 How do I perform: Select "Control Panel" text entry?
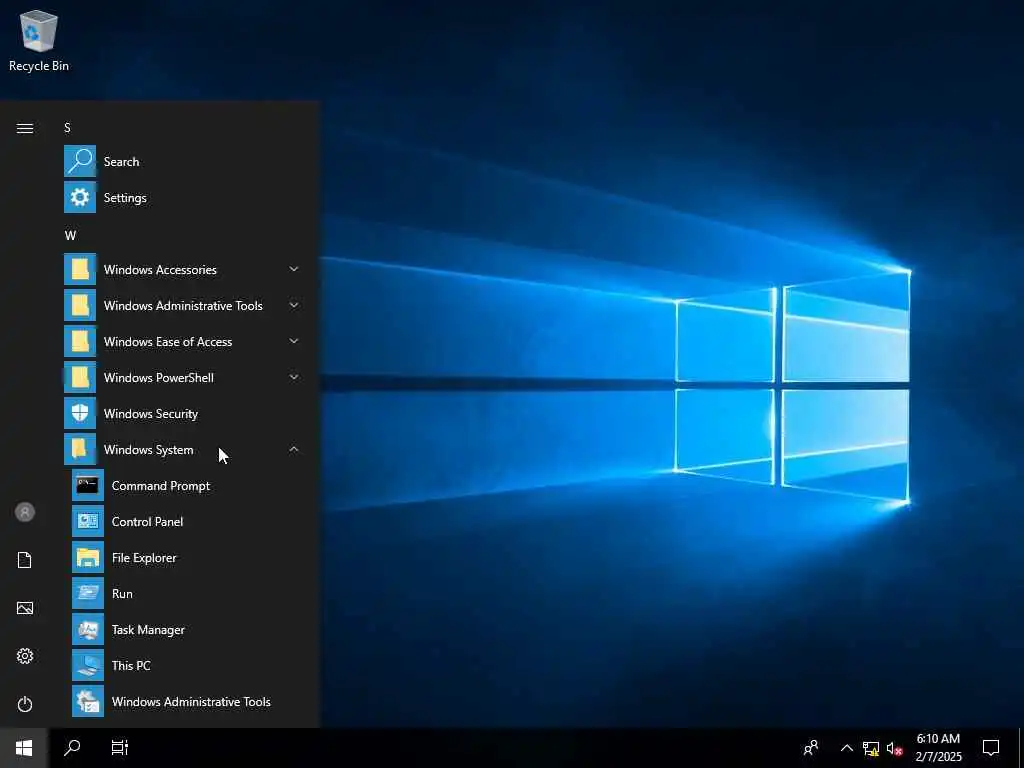tap(148, 521)
